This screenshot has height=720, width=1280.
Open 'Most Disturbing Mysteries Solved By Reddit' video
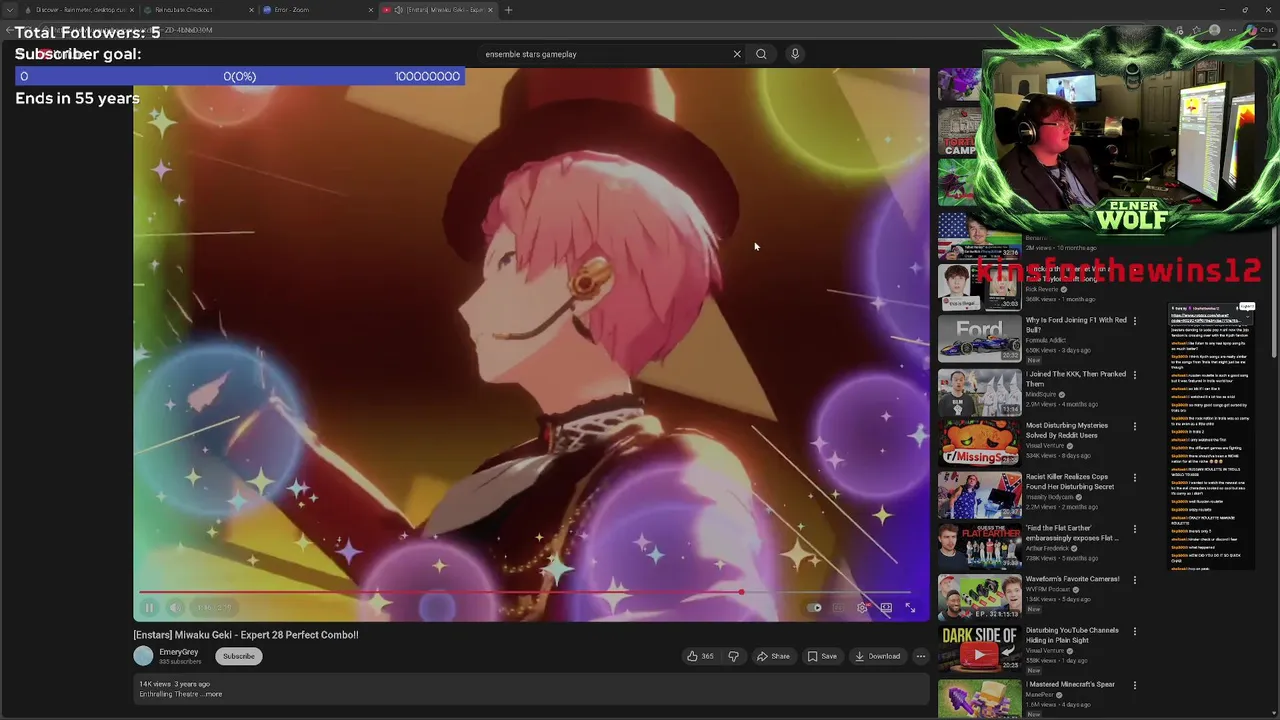click(1066, 430)
